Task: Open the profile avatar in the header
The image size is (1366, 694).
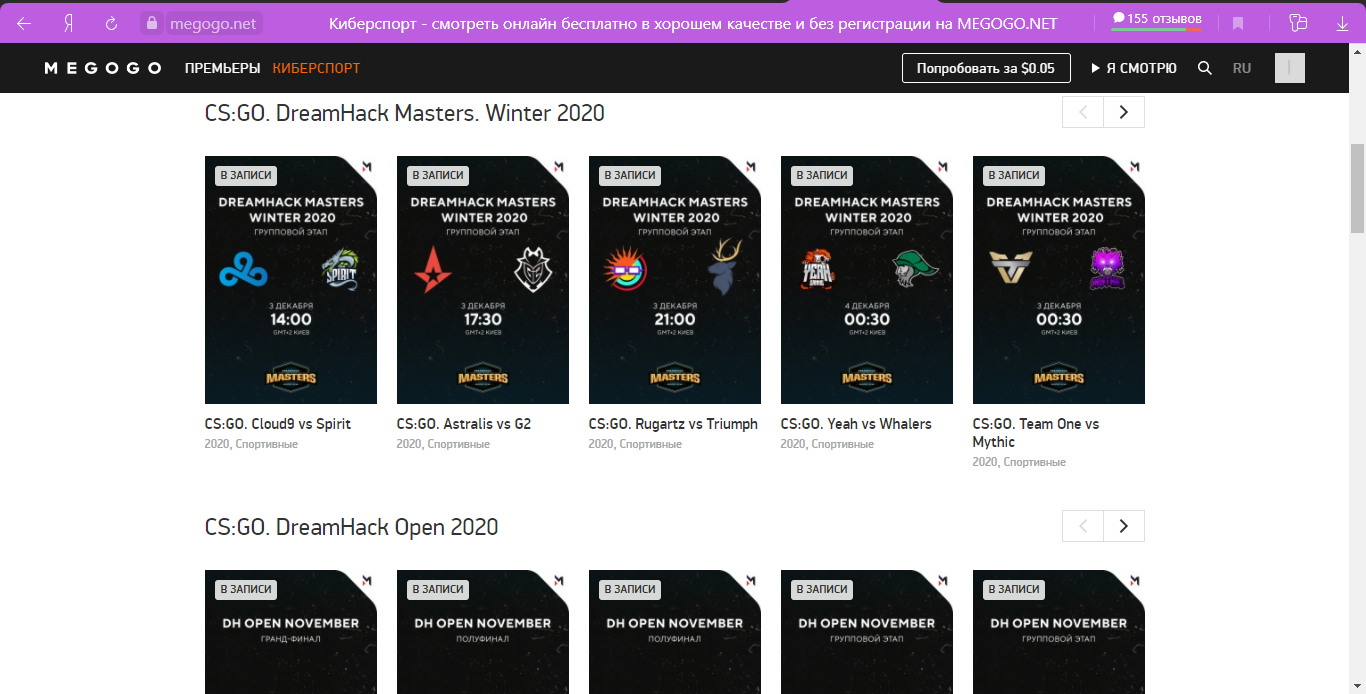Action: point(1290,68)
